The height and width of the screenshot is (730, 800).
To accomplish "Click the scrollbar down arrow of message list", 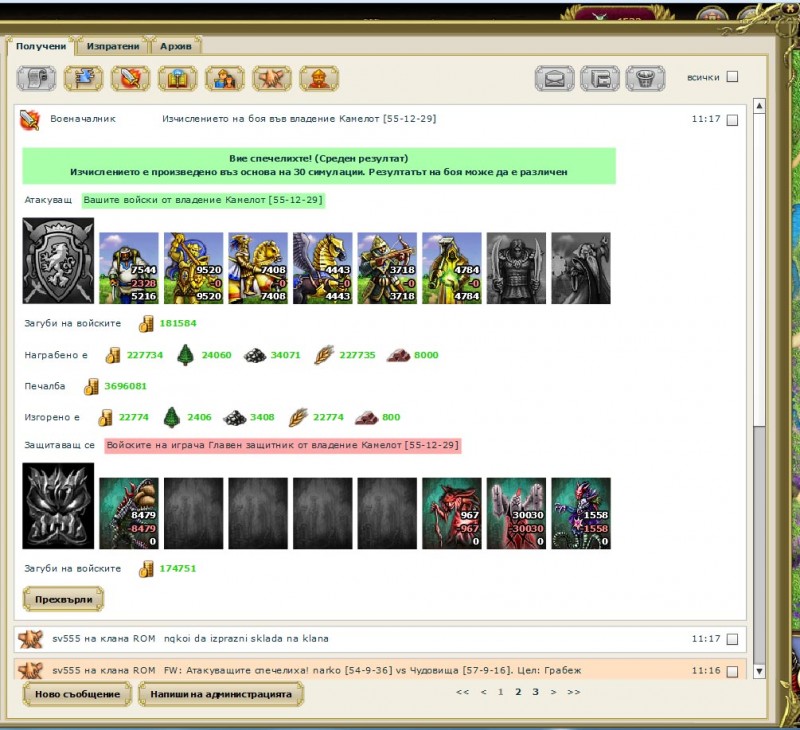I will 759,671.
